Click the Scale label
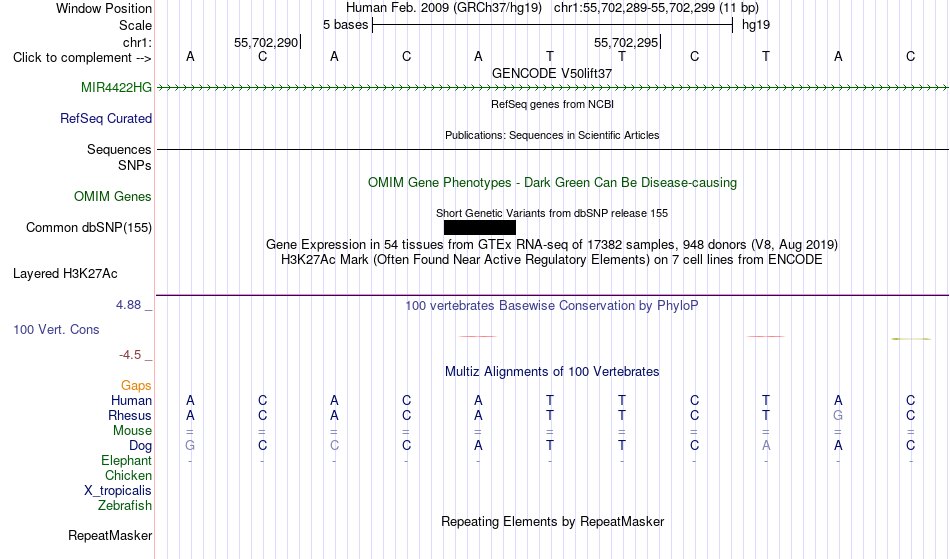 136,26
